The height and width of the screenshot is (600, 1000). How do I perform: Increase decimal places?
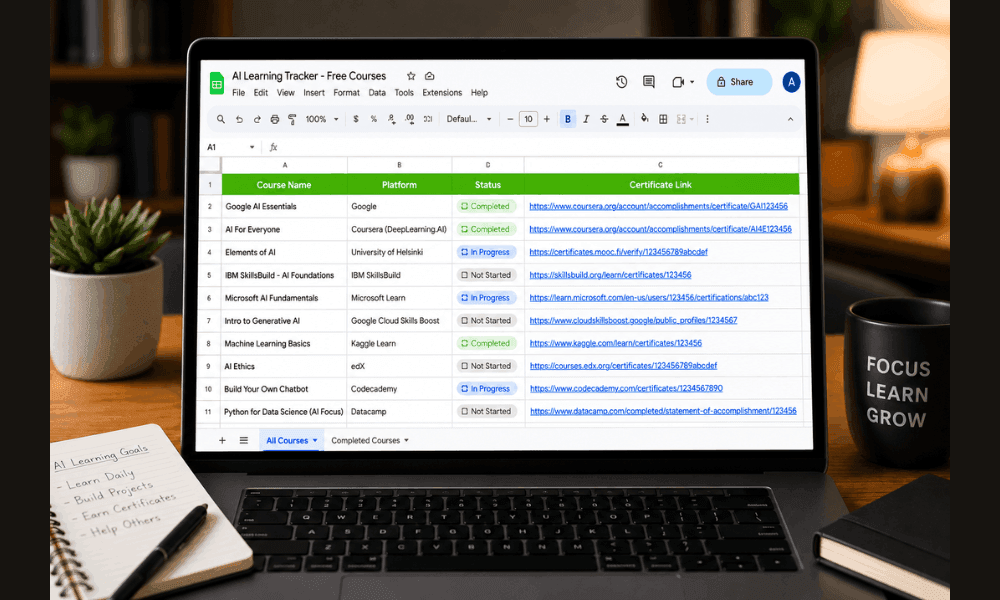point(409,119)
